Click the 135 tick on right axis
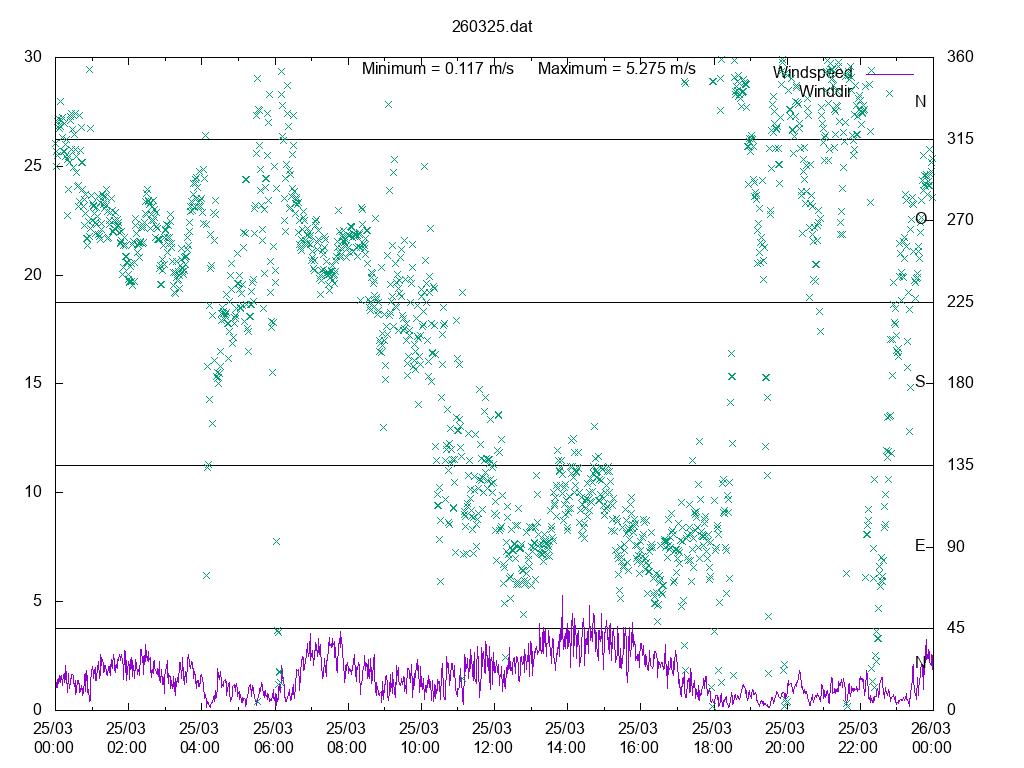 pos(958,465)
